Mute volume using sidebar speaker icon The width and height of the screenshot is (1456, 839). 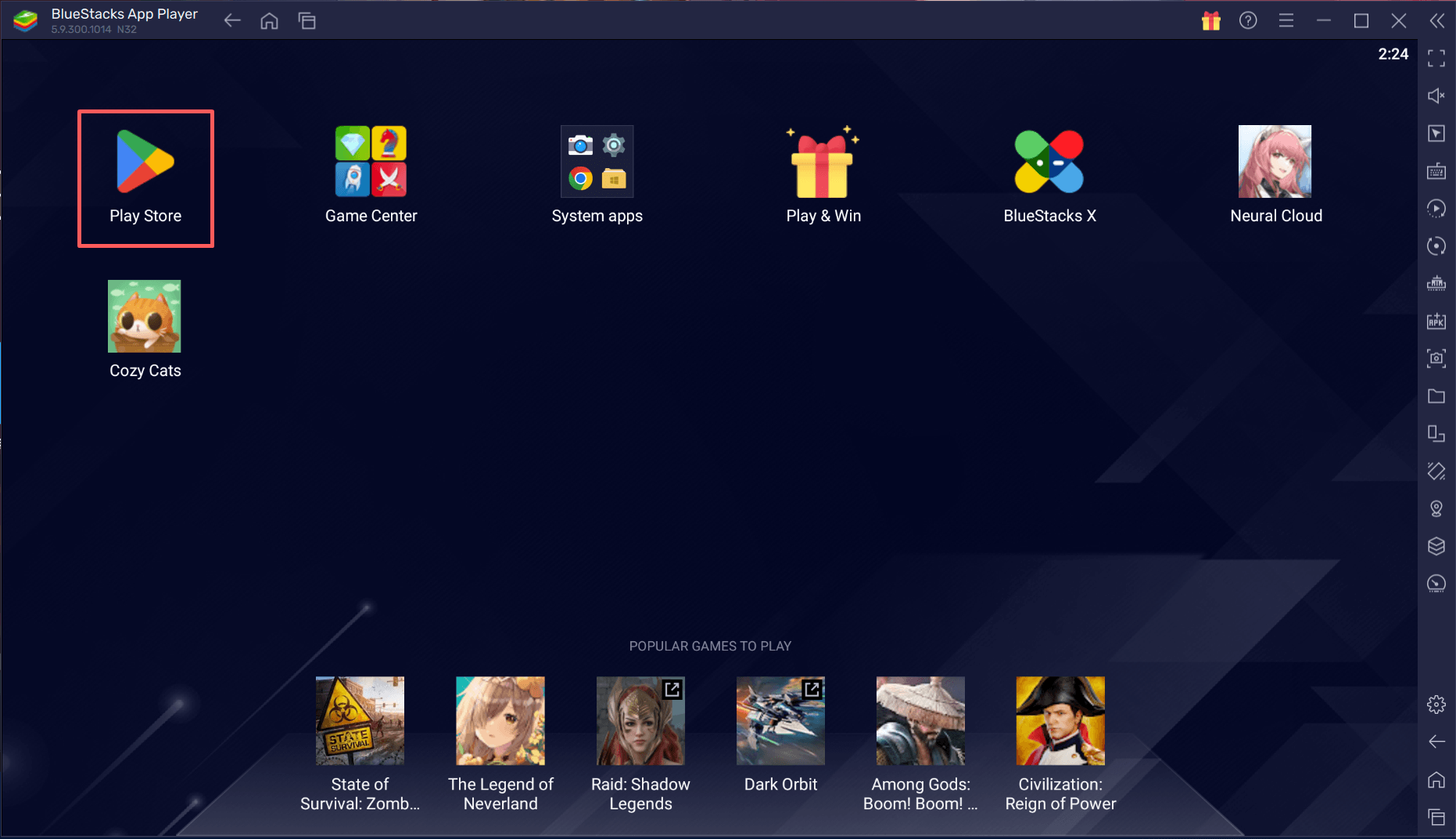[x=1436, y=95]
